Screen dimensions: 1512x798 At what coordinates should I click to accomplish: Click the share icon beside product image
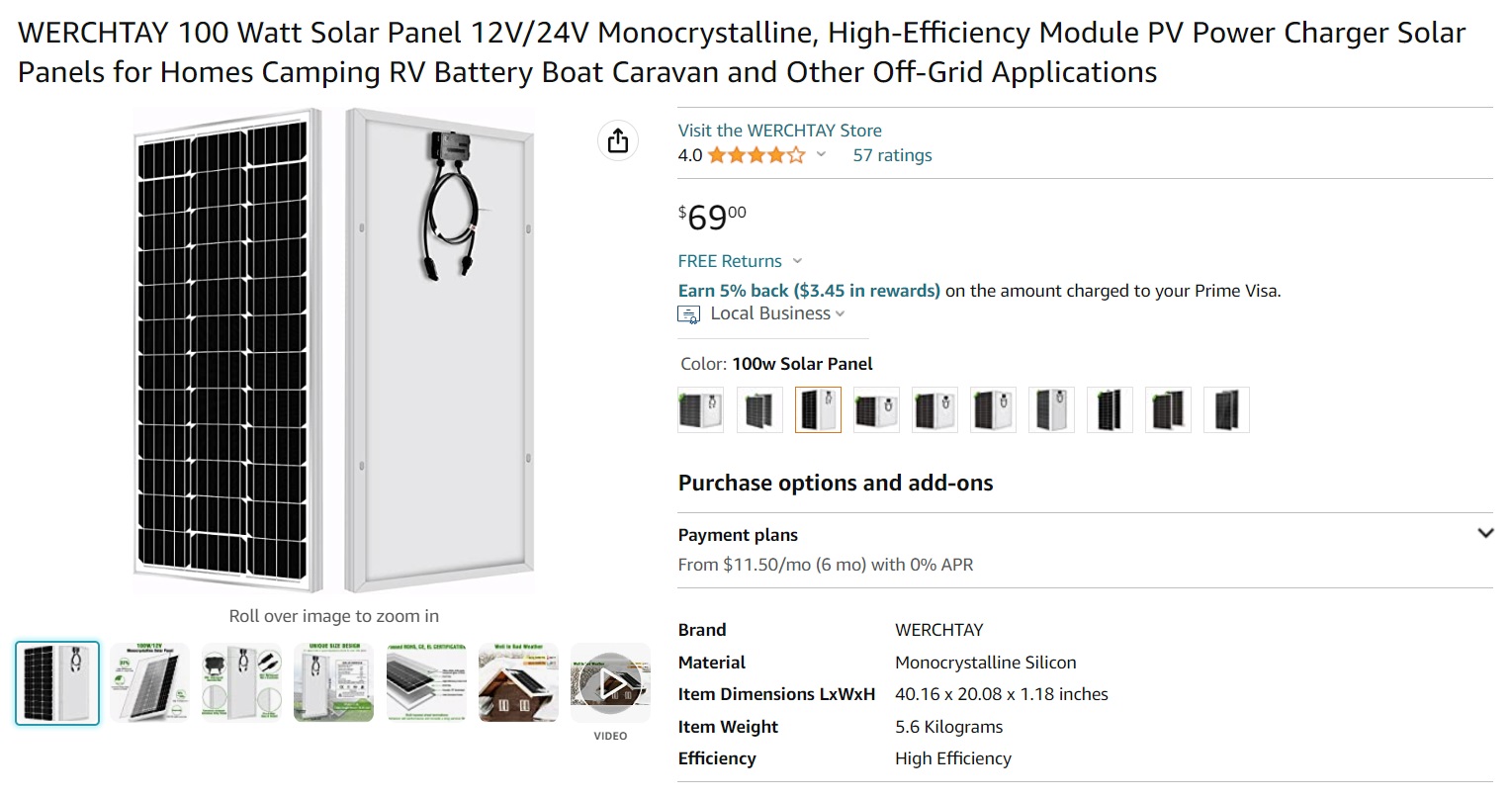[x=618, y=140]
